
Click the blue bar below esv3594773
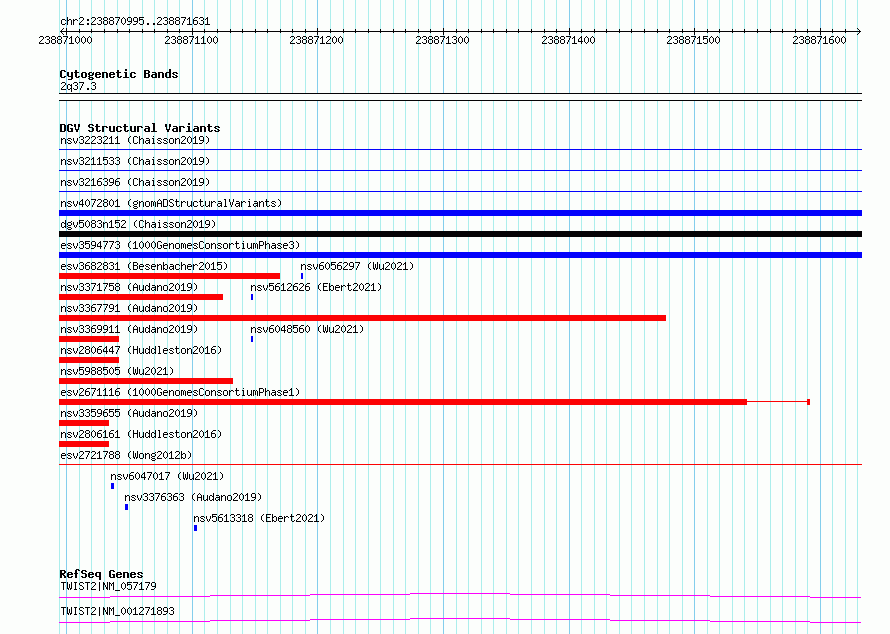pyautogui.click(x=460, y=255)
